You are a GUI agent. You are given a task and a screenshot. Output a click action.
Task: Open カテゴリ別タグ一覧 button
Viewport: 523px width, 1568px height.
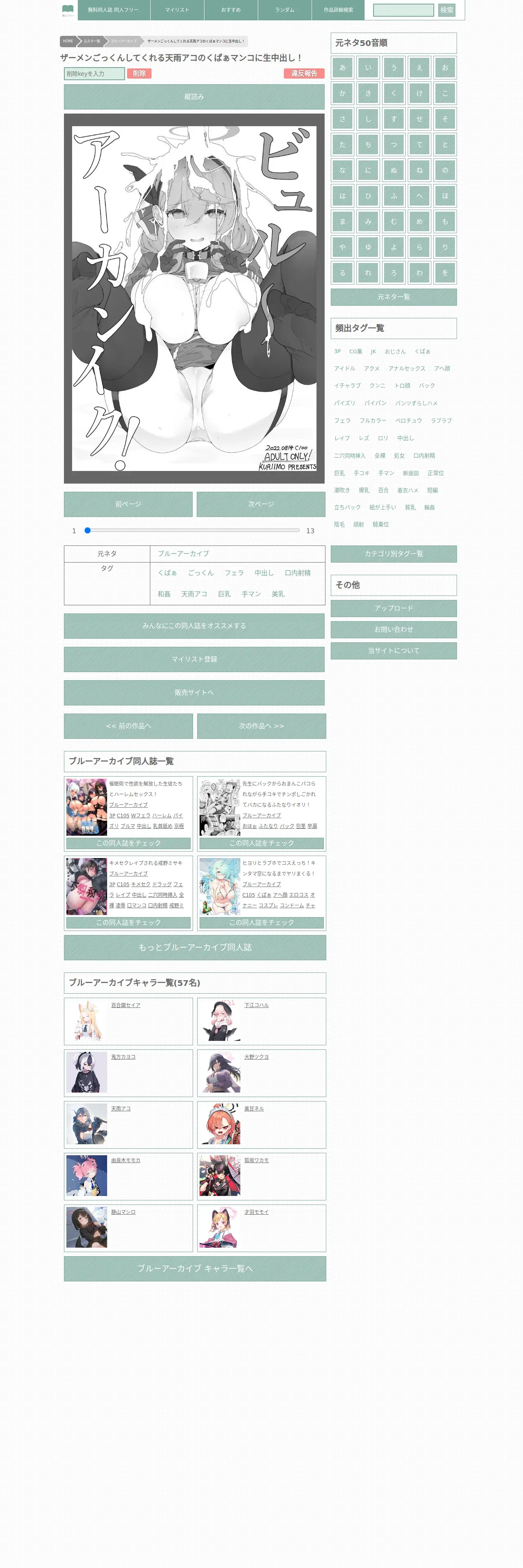393,554
